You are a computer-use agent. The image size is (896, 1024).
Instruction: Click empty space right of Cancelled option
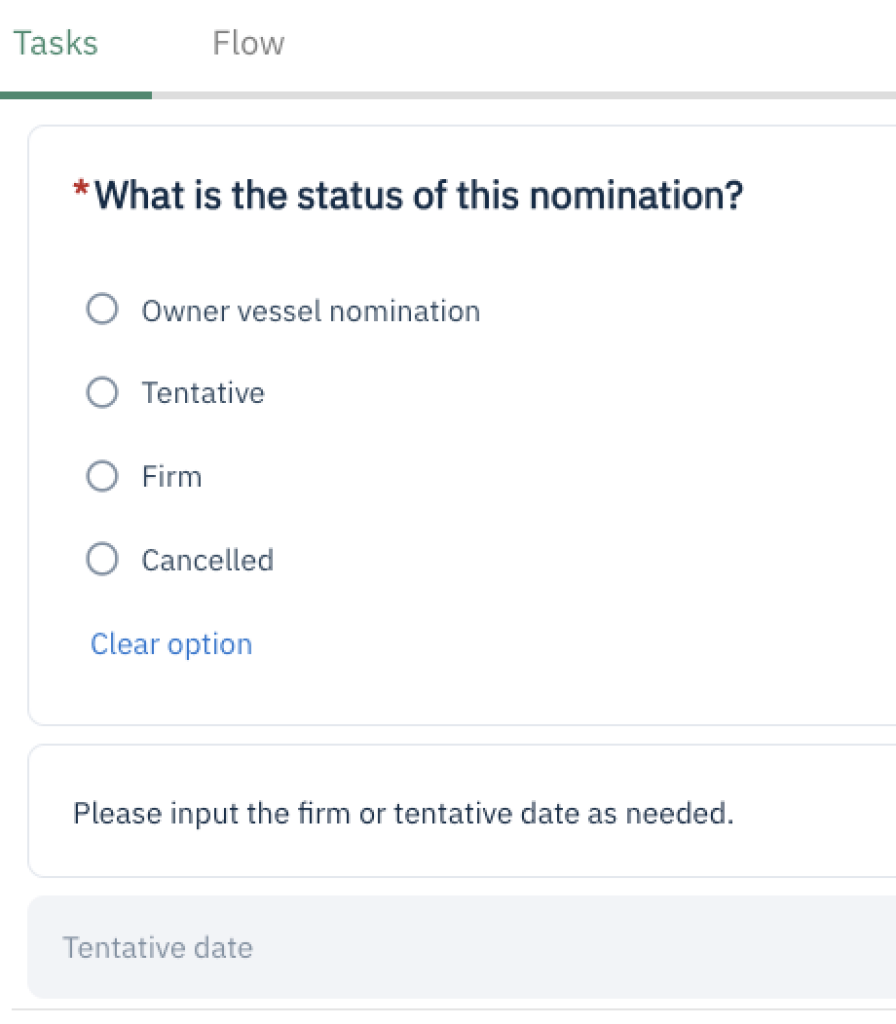point(580,560)
